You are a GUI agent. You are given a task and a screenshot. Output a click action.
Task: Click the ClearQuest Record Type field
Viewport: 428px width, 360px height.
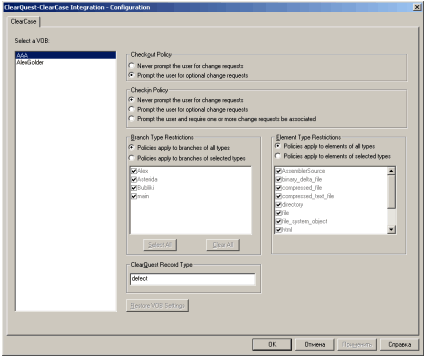tap(192, 279)
